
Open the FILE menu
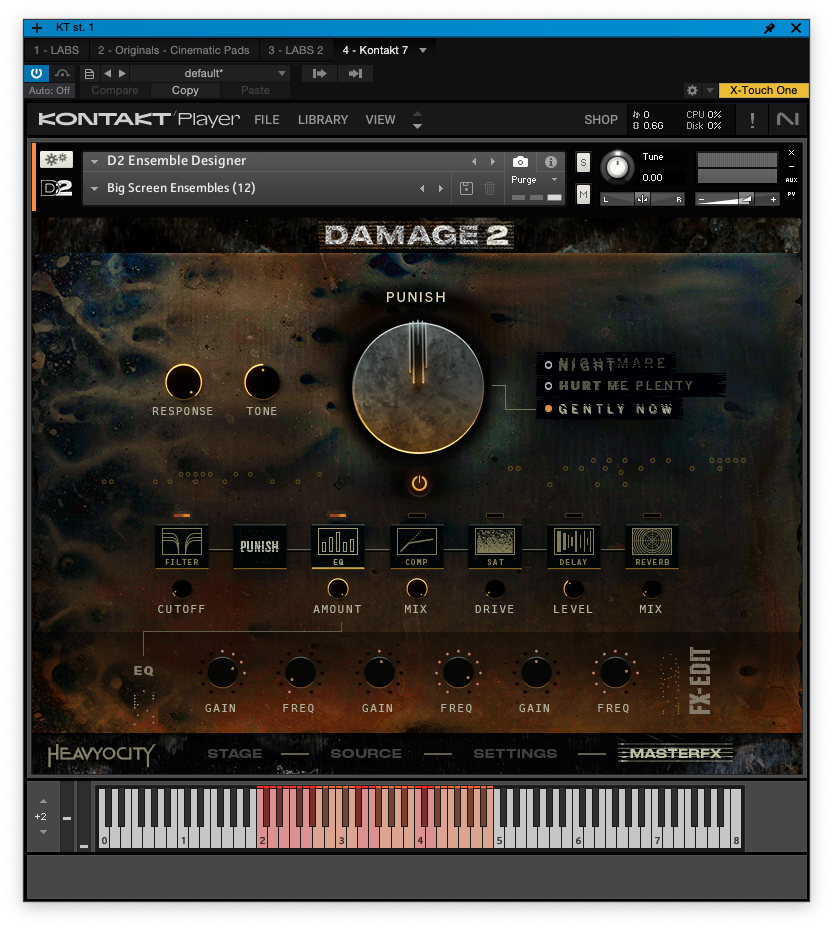[x=267, y=120]
